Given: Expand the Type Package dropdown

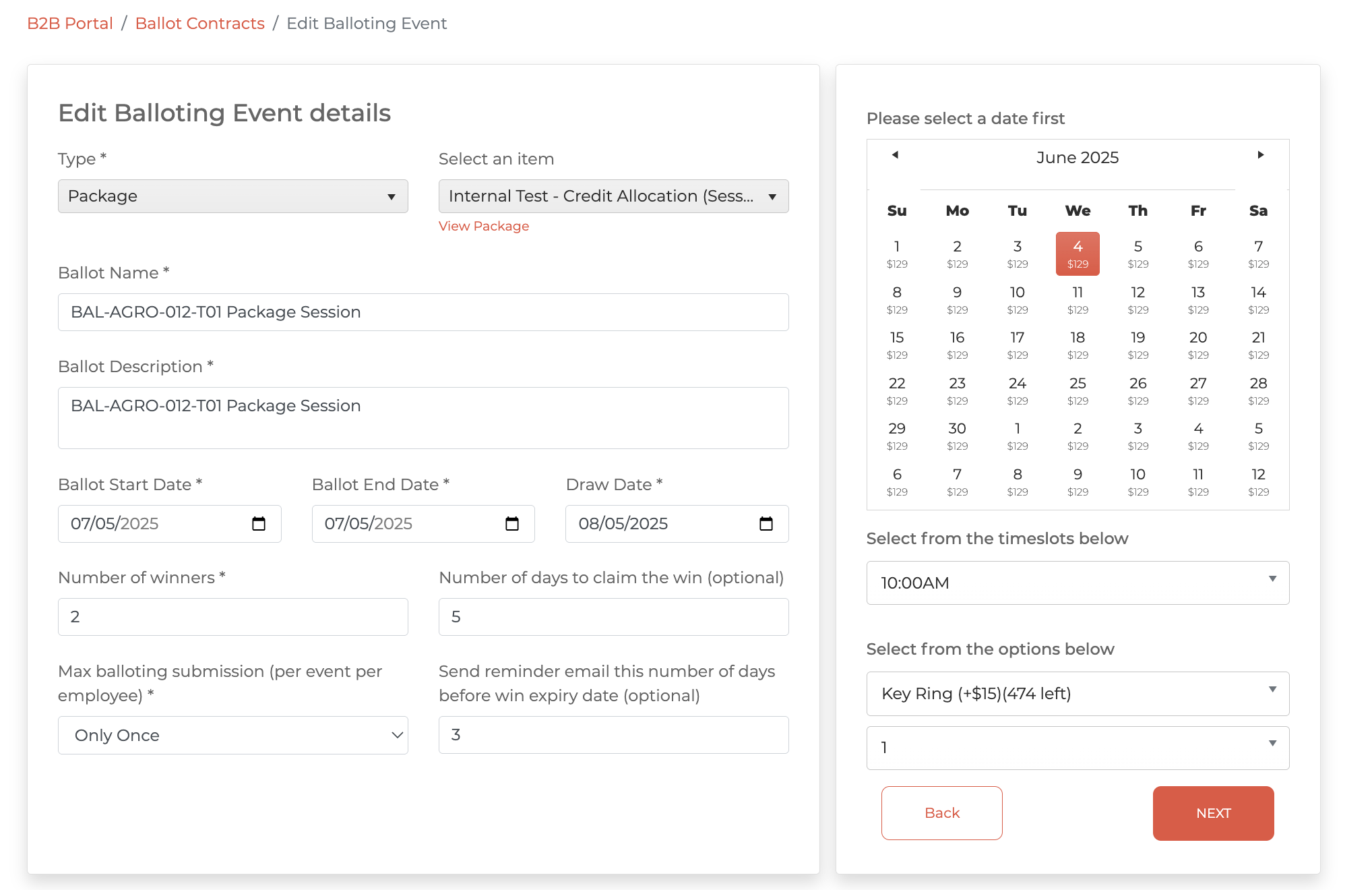Looking at the screenshot, I should pos(232,196).
